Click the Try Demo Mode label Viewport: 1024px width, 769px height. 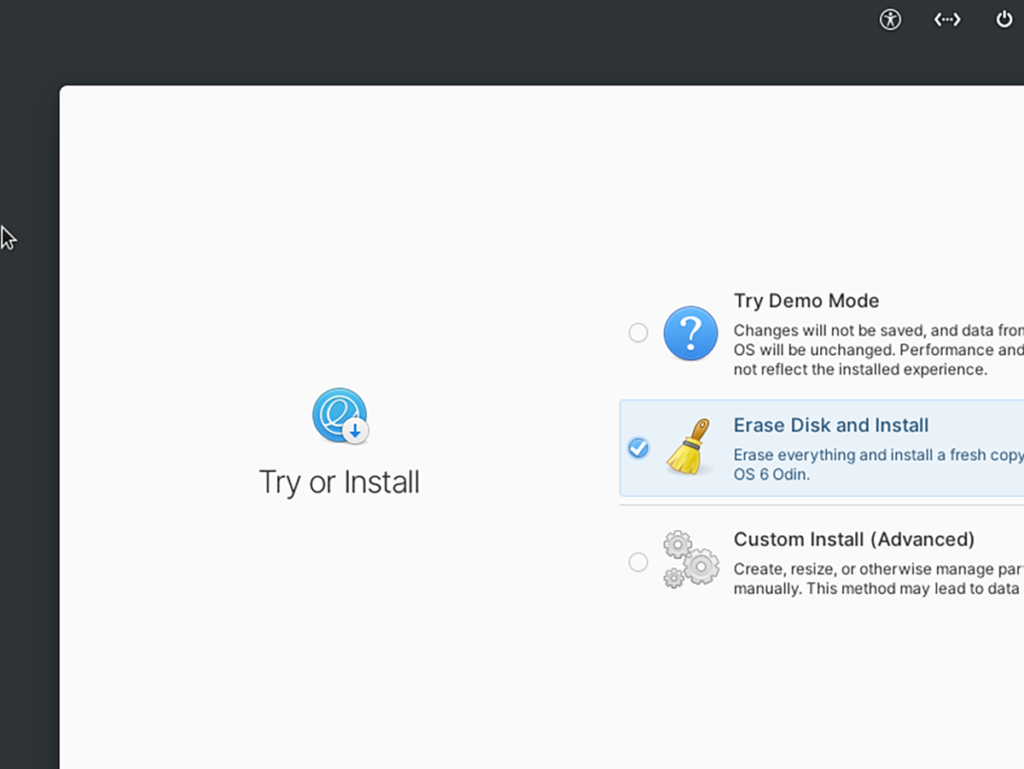tap(806, 300)
